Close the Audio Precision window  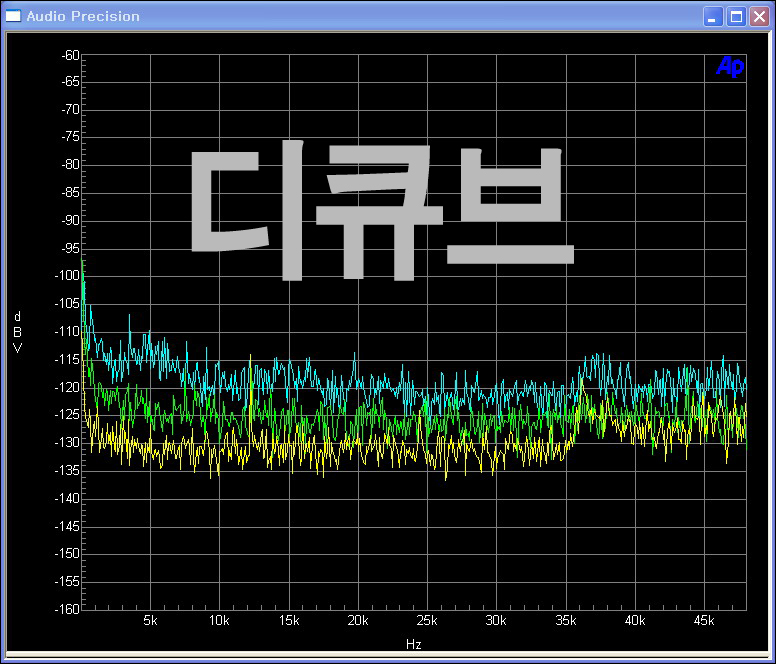pos(759,16)
